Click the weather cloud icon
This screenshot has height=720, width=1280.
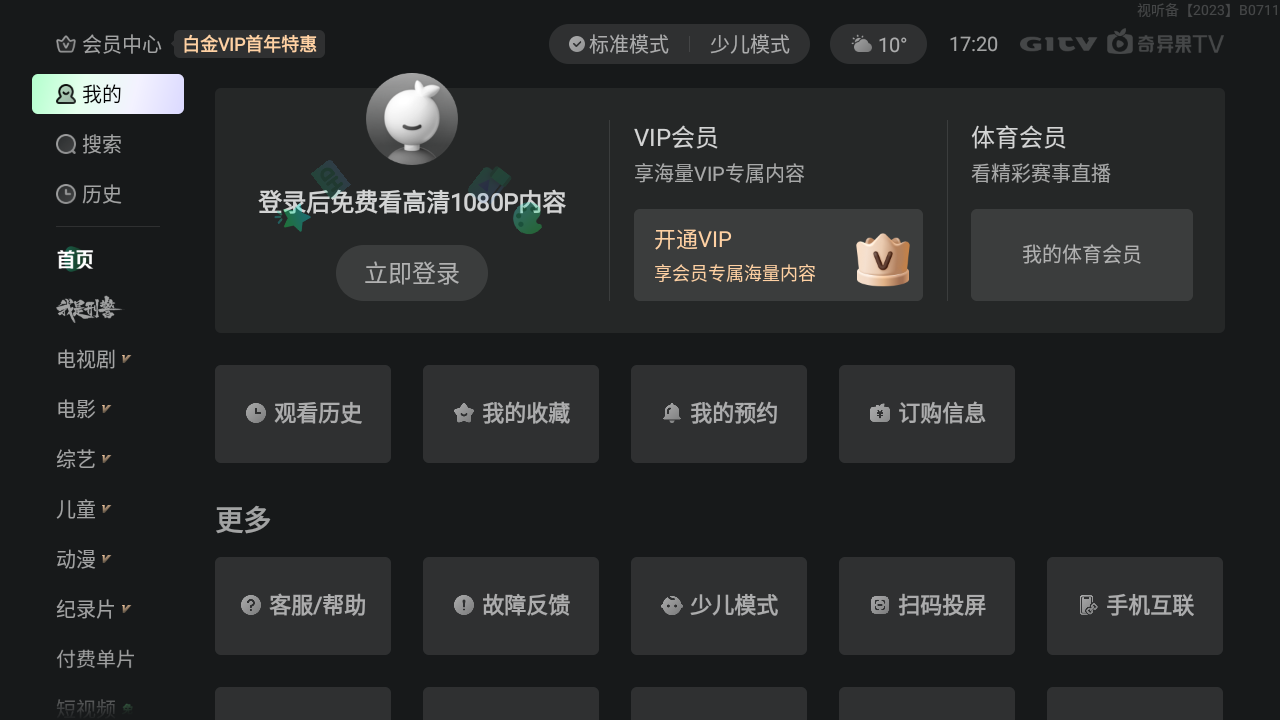point(861,44)
